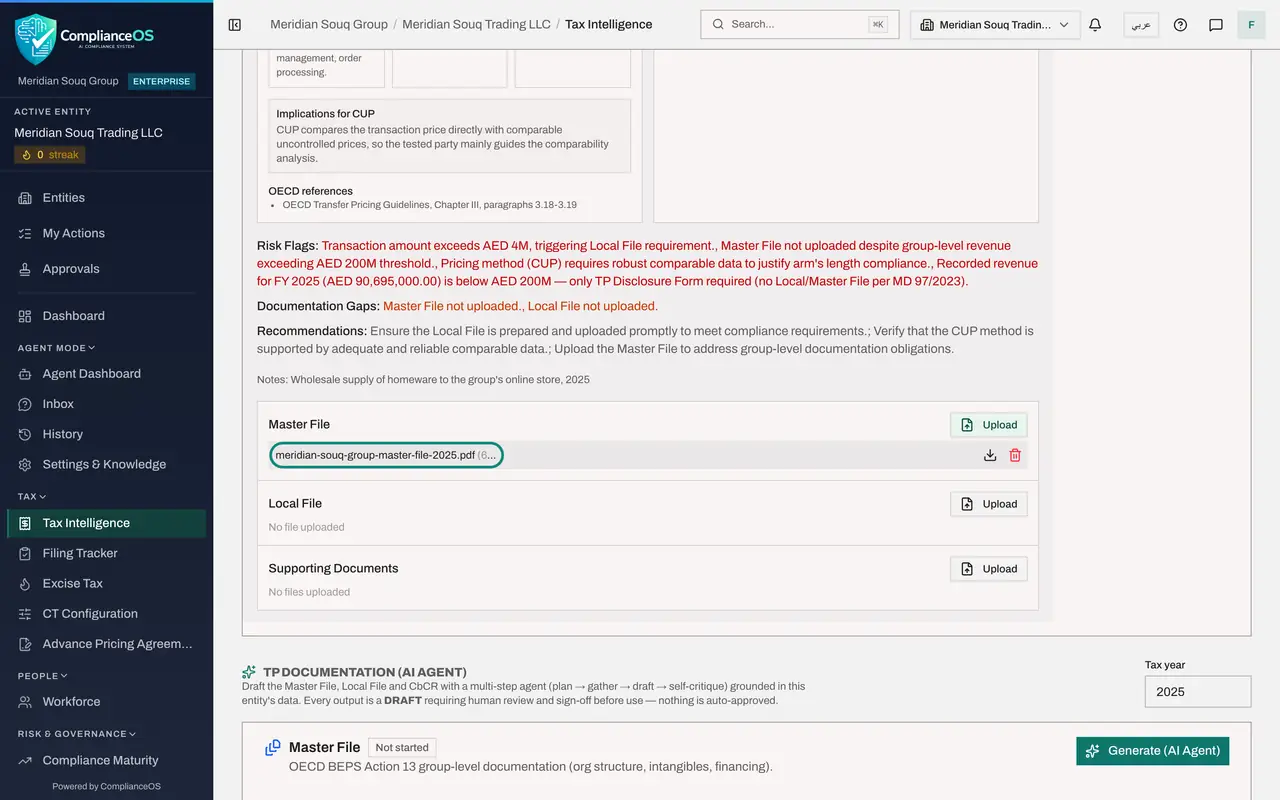Collapse the People section

pos(43,676)
